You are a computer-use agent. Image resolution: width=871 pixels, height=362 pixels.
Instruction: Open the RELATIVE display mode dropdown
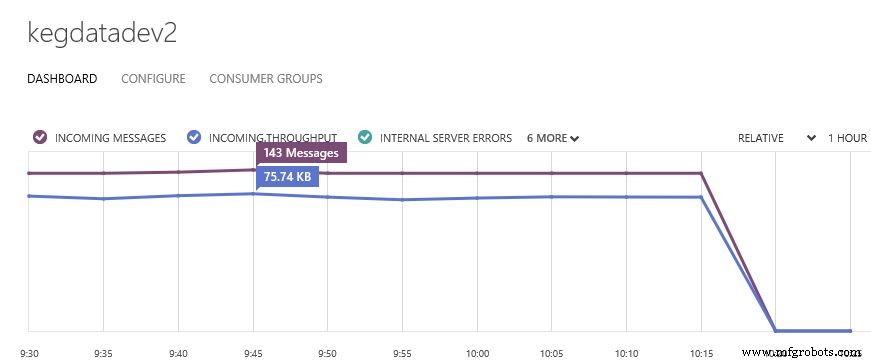[777, 138]
